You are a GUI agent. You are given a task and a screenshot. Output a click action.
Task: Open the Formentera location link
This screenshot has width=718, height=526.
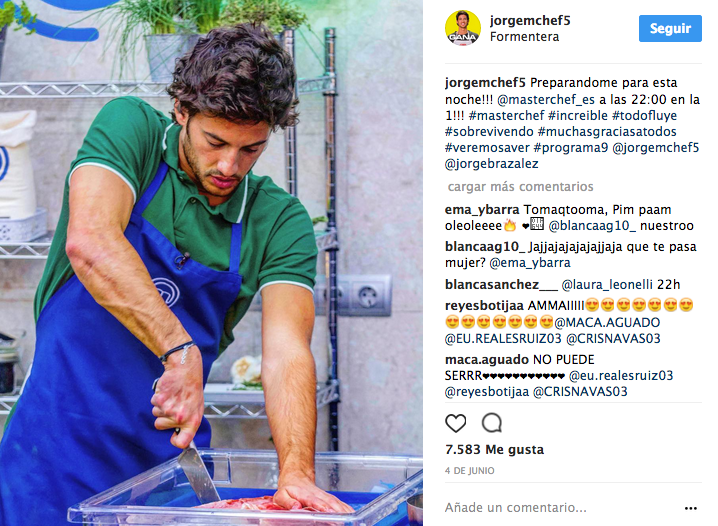(524, 37)
